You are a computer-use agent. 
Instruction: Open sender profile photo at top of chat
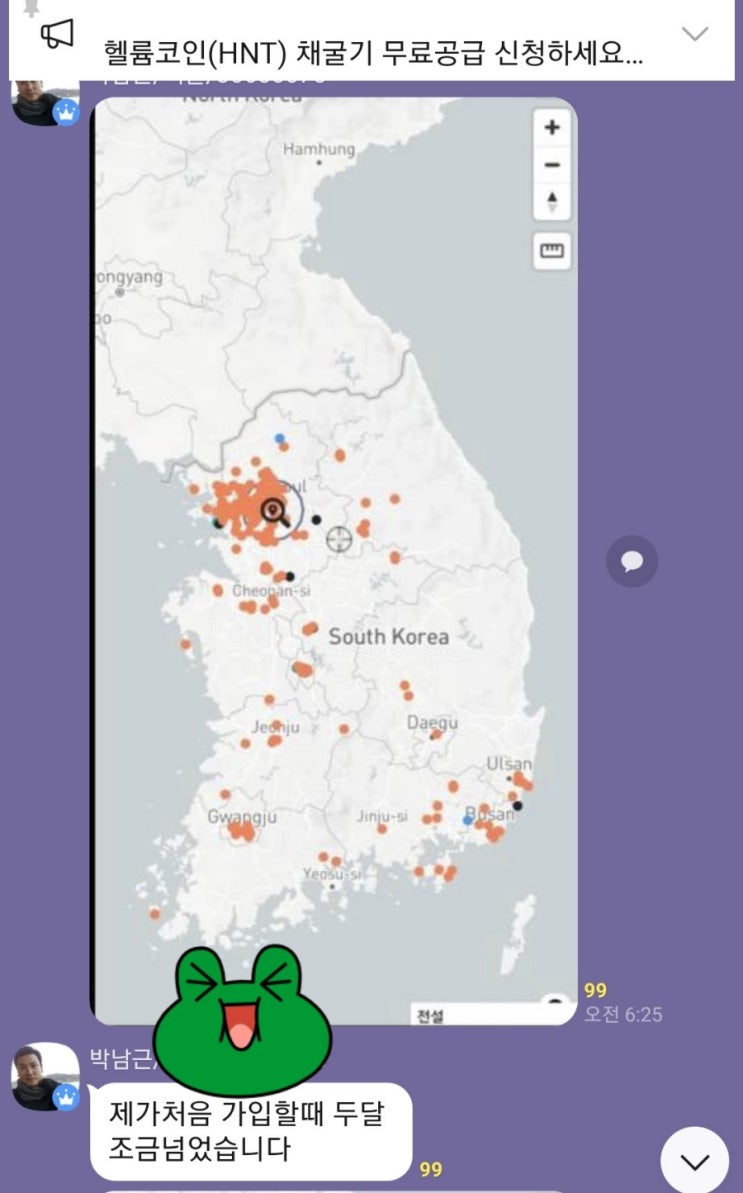45,102
